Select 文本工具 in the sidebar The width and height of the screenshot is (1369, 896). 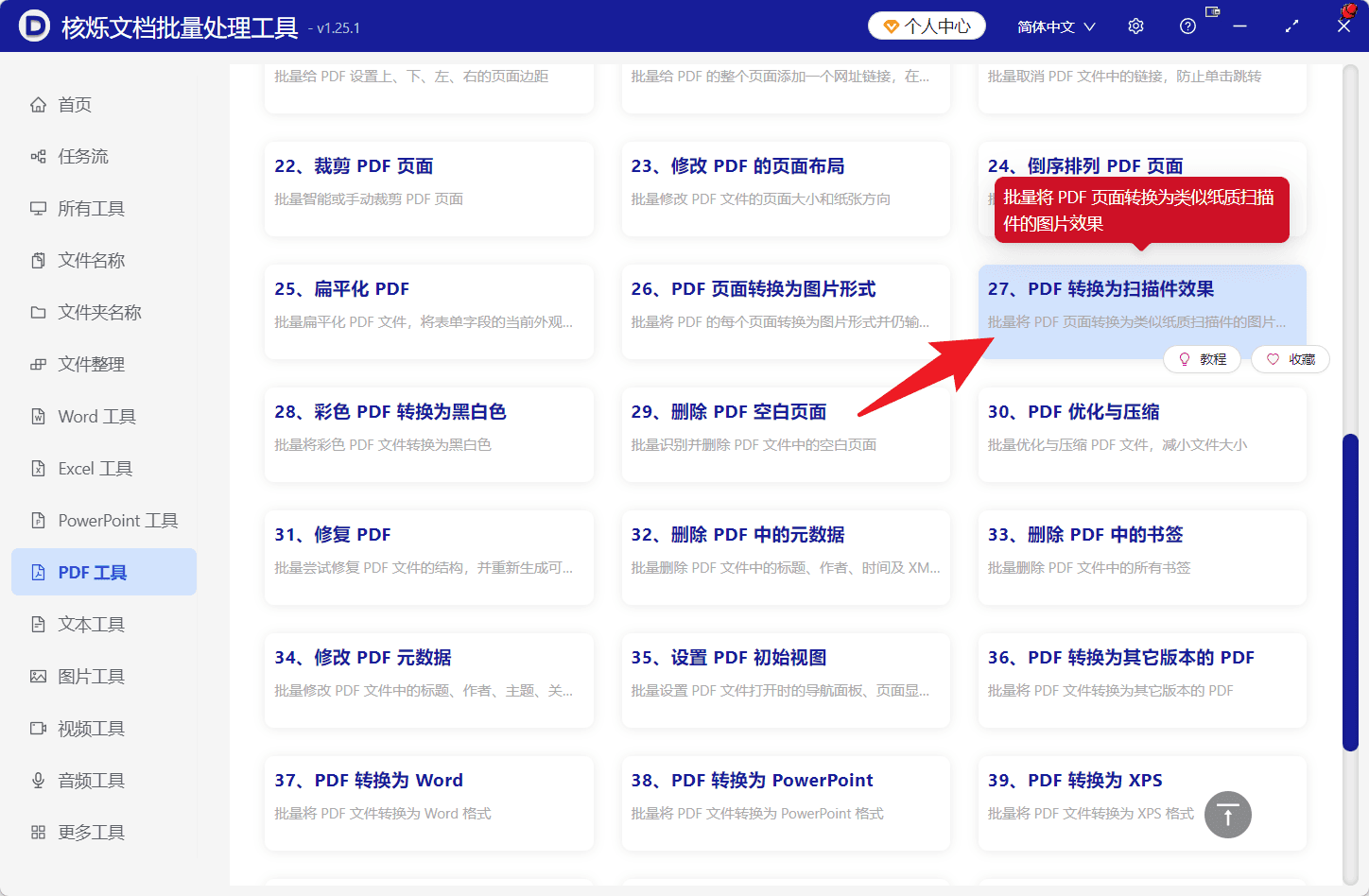pos(104,625)
